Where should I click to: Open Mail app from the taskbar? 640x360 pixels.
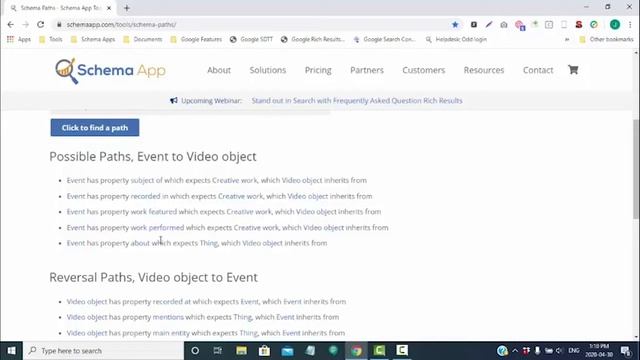(287, 351)
